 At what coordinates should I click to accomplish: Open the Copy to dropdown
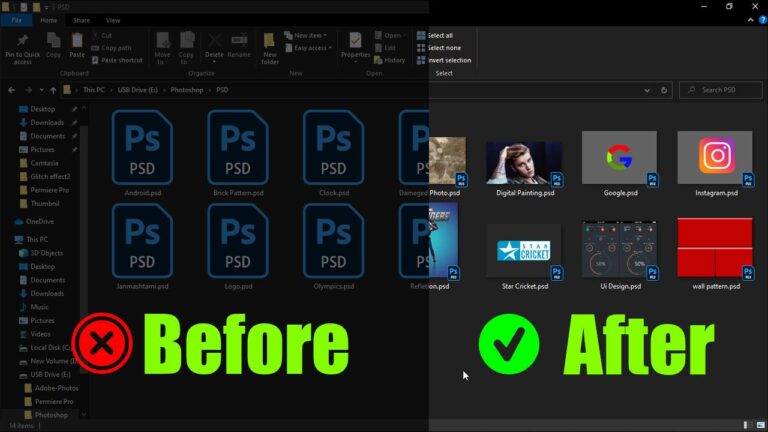pyautogui.click(x=186, y=48)
